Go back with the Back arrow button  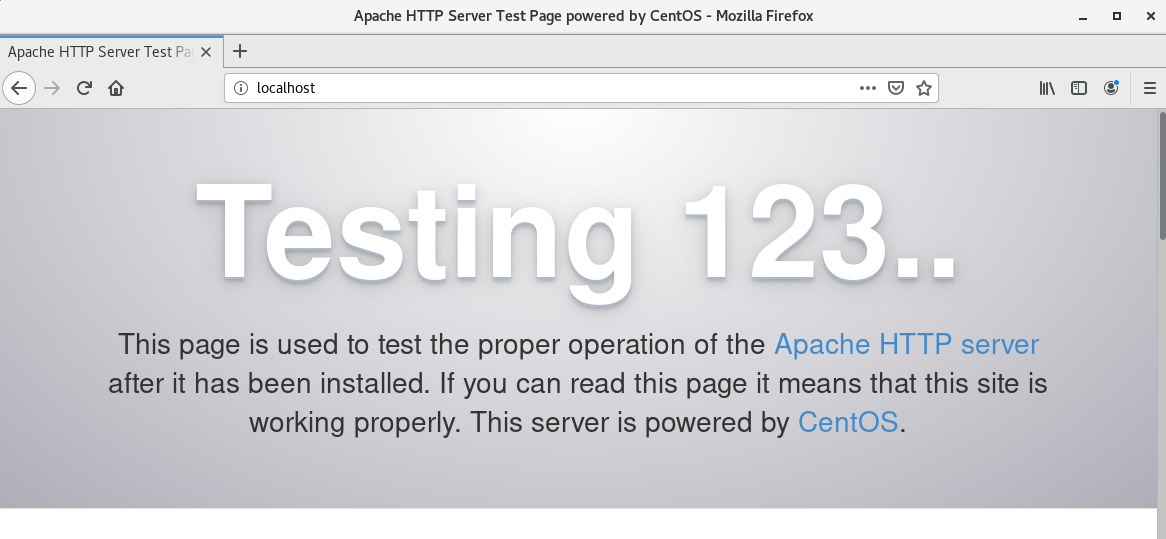(x=19, y=88)
